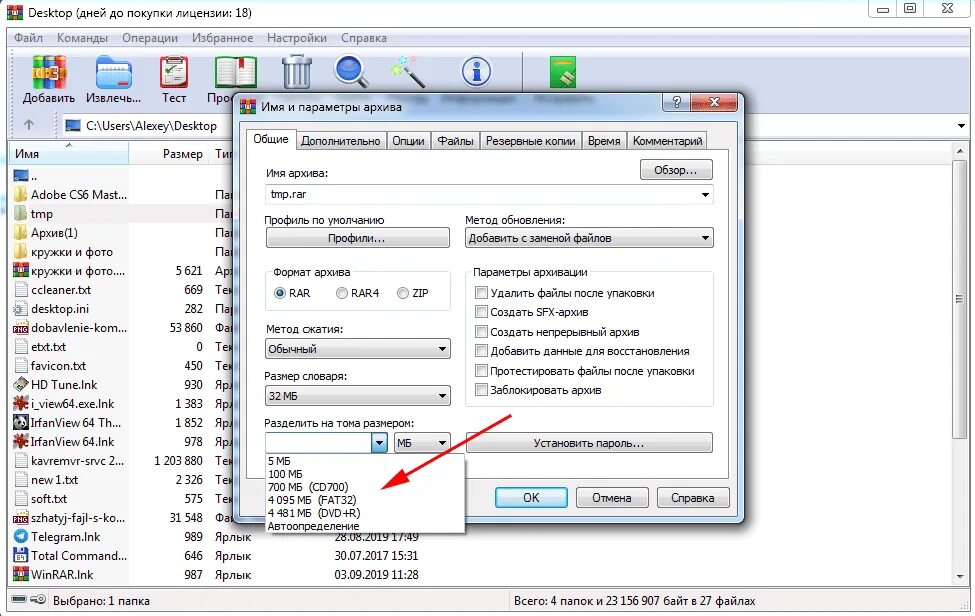Click the i_view64.exe.lnk file icon

pyautogui.click(x=21, y=403)
